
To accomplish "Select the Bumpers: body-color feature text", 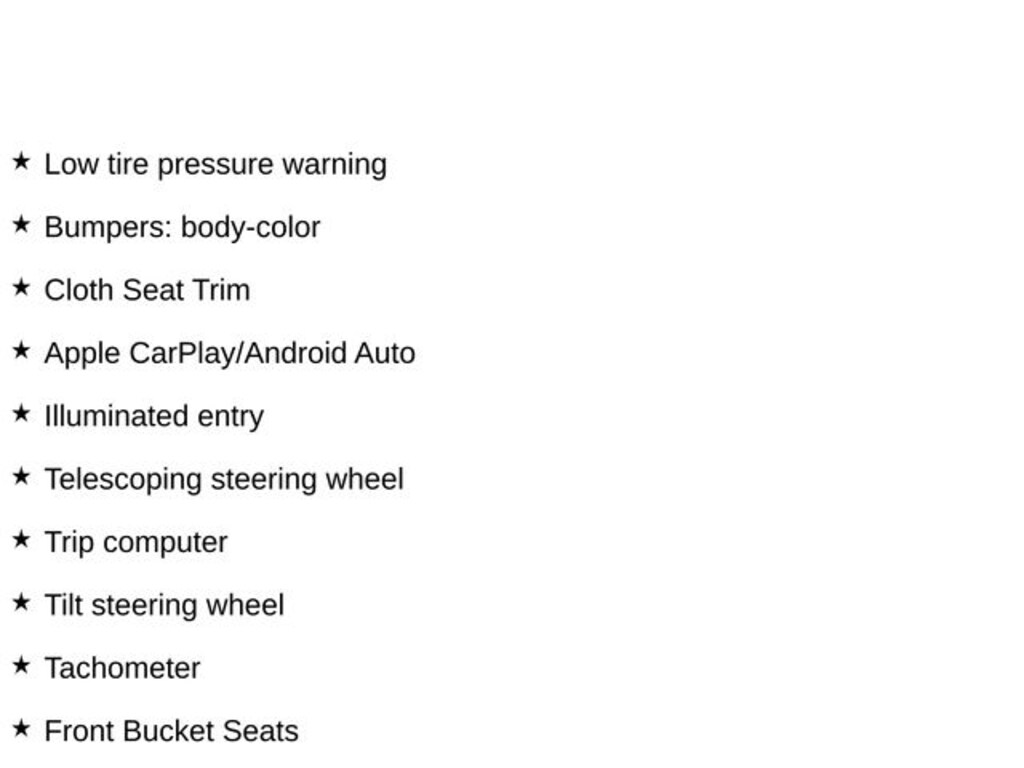I will [182, 227].
